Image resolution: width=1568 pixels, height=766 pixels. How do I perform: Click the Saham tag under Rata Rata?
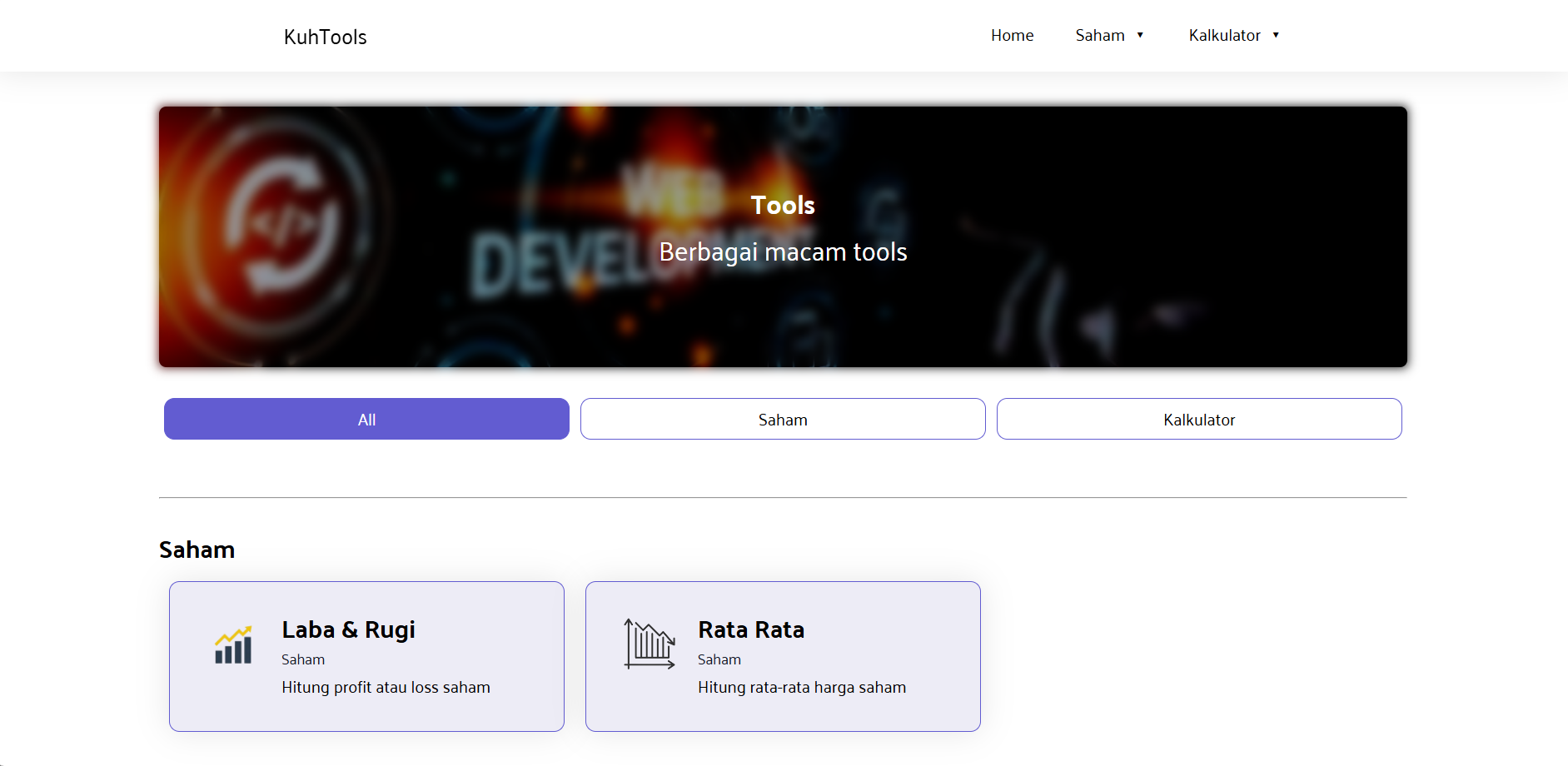(719, 659)
